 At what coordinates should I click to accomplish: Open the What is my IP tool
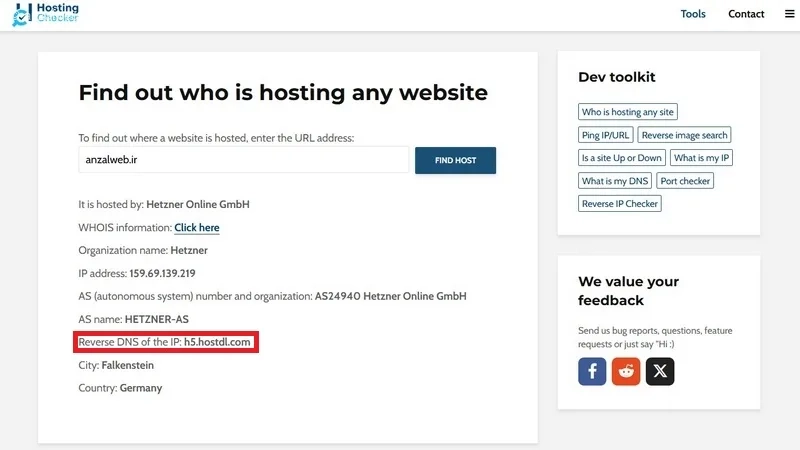(x=701, y=158)
